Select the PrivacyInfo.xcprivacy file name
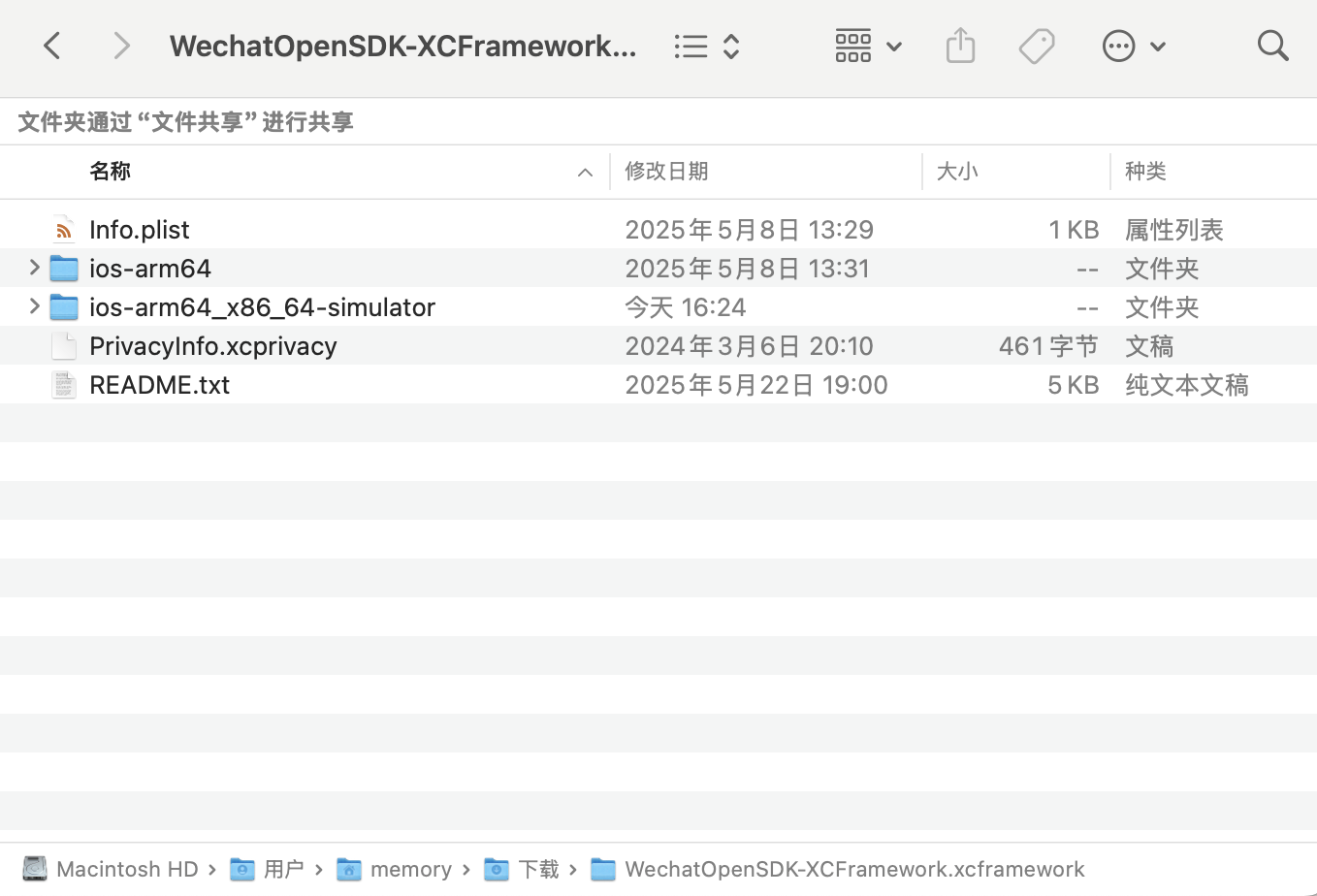Viewport: 1317px width, 896px height. 213,346
